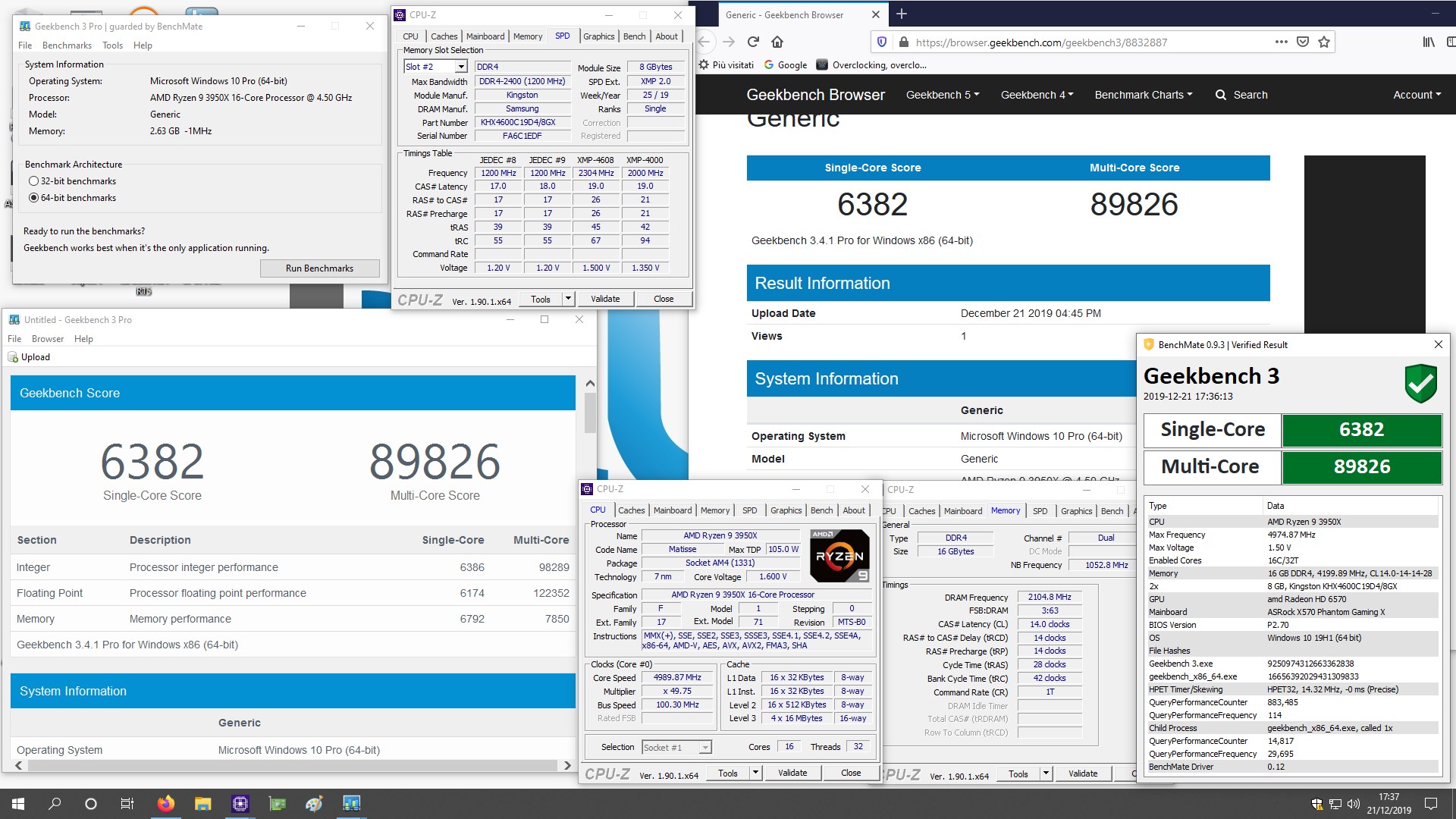The width and height of the screenshot is (1456, 819).
Task: Open Più visitati bookmarks folder
Action: click(x=726, y=65)
